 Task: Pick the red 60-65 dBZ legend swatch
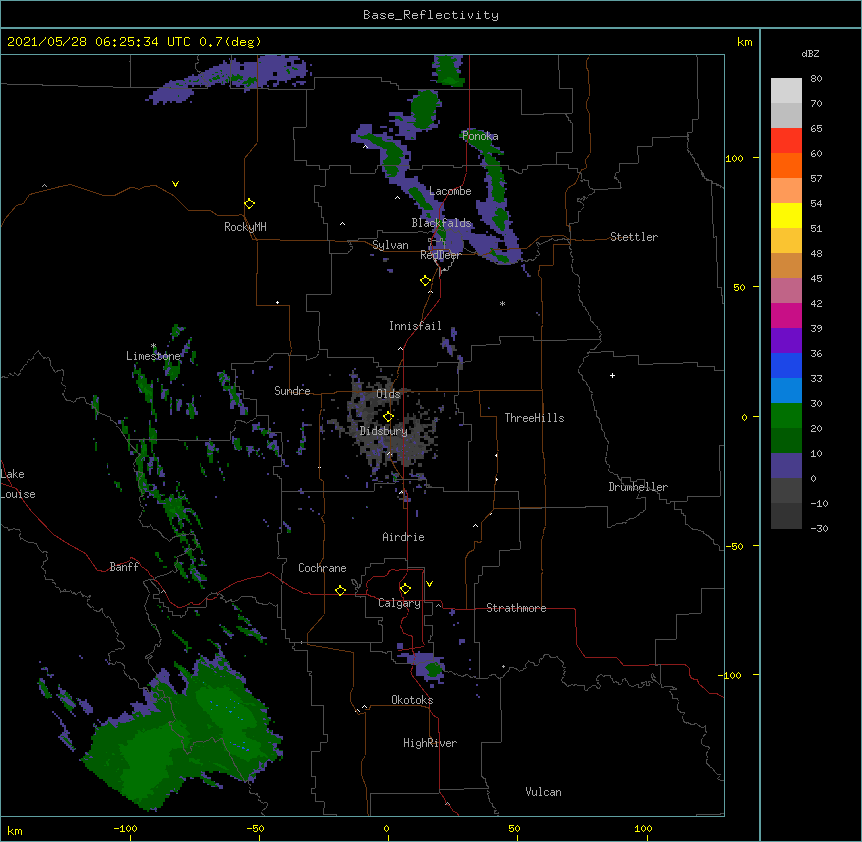[786, 140]
